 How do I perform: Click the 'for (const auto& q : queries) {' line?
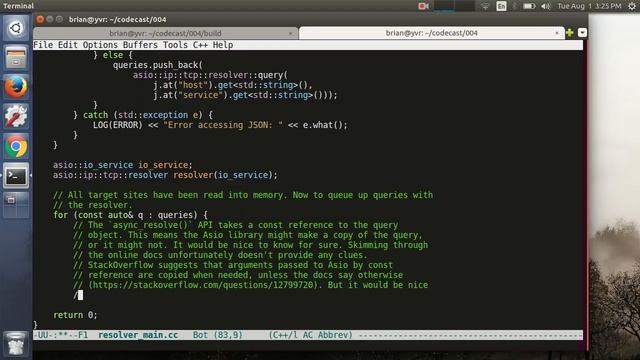click(130, 215)
